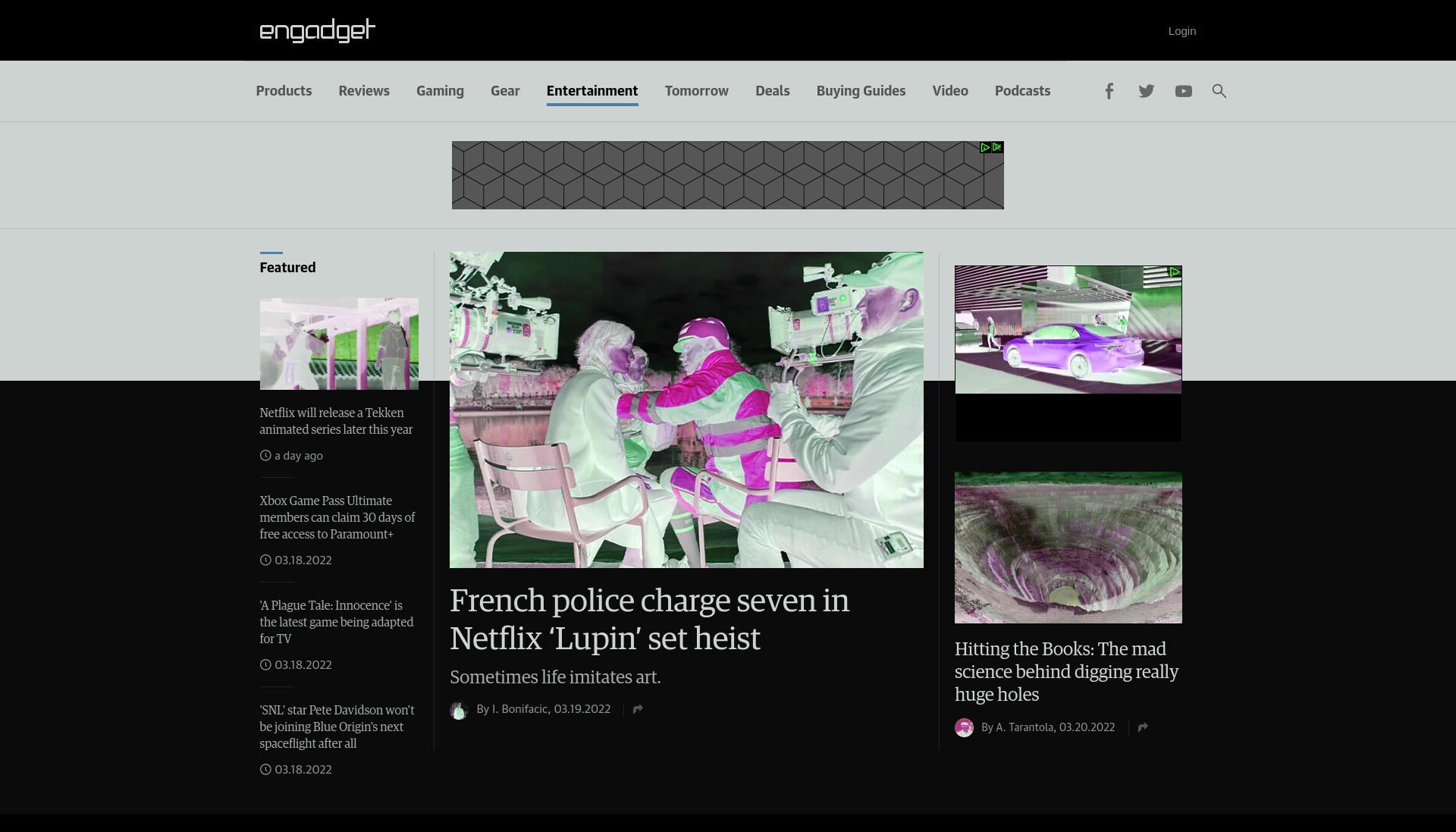Share the Lupin article via arrow icon

click(638, 709)
